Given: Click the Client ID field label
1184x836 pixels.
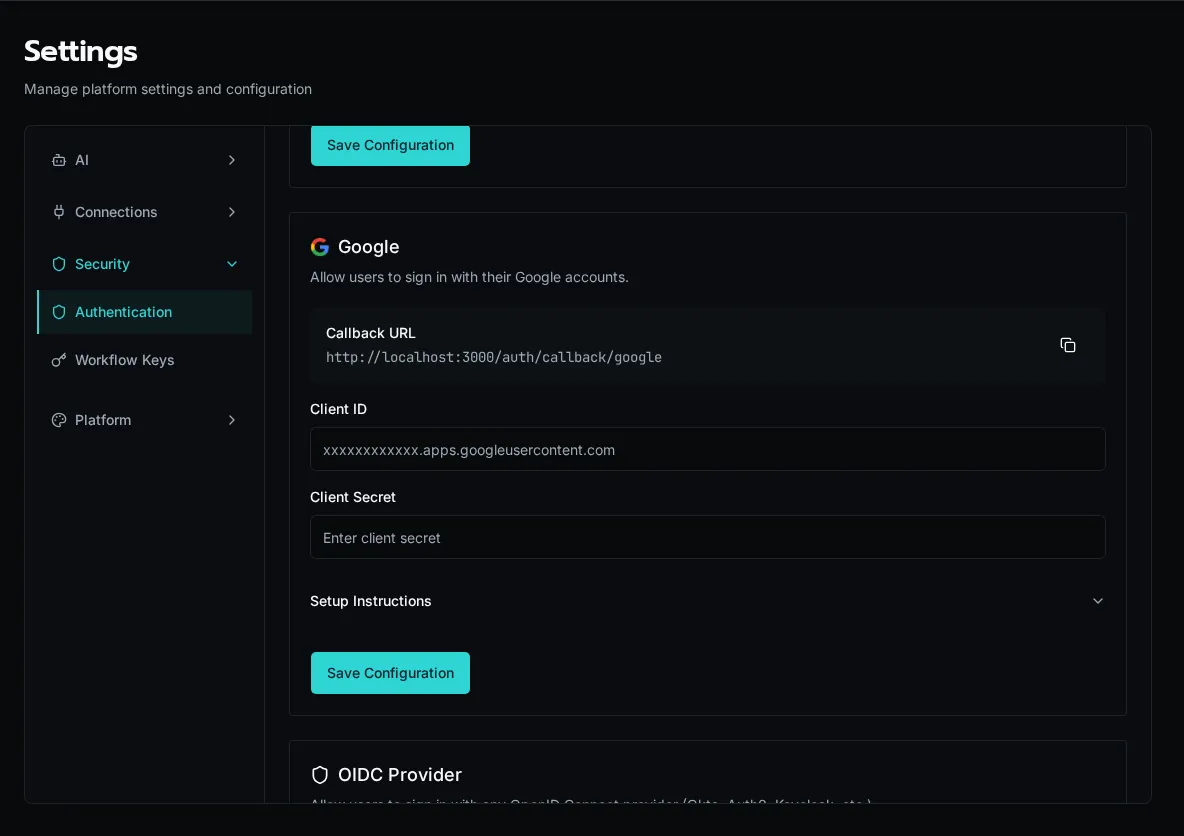Looking at the screenshot, I should (x=338, y=409).
